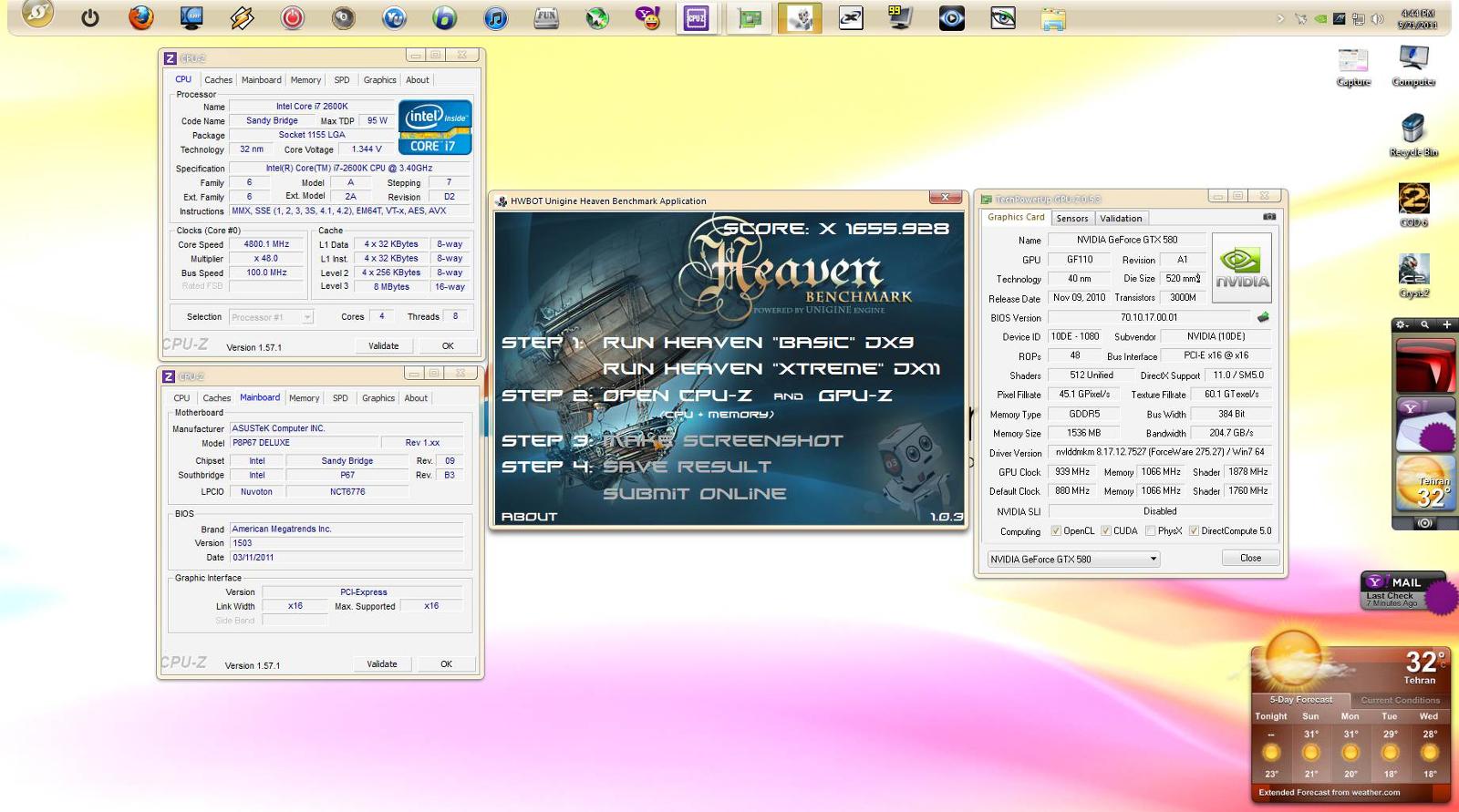Open SPD tab in top CPU-Z window
The height and width of the screenshot is (812, 1459).
click(x=342, y=80)
